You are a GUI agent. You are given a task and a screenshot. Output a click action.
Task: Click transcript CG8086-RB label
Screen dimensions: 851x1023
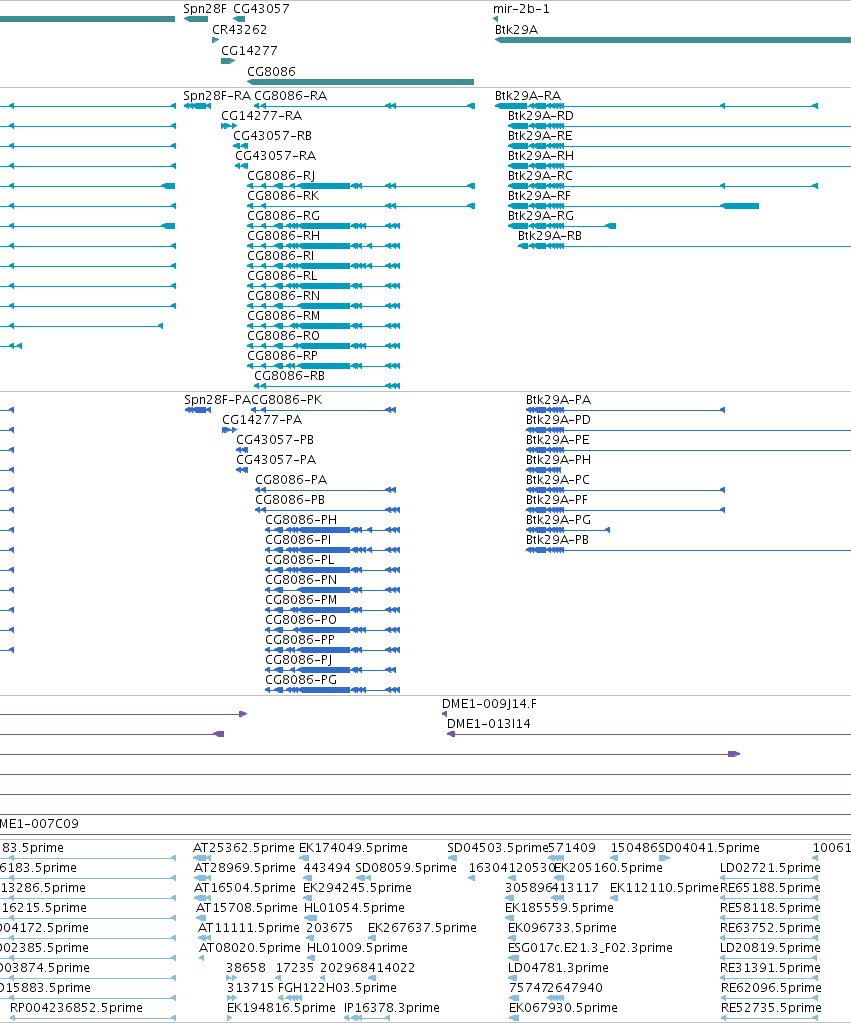point(289,376)
